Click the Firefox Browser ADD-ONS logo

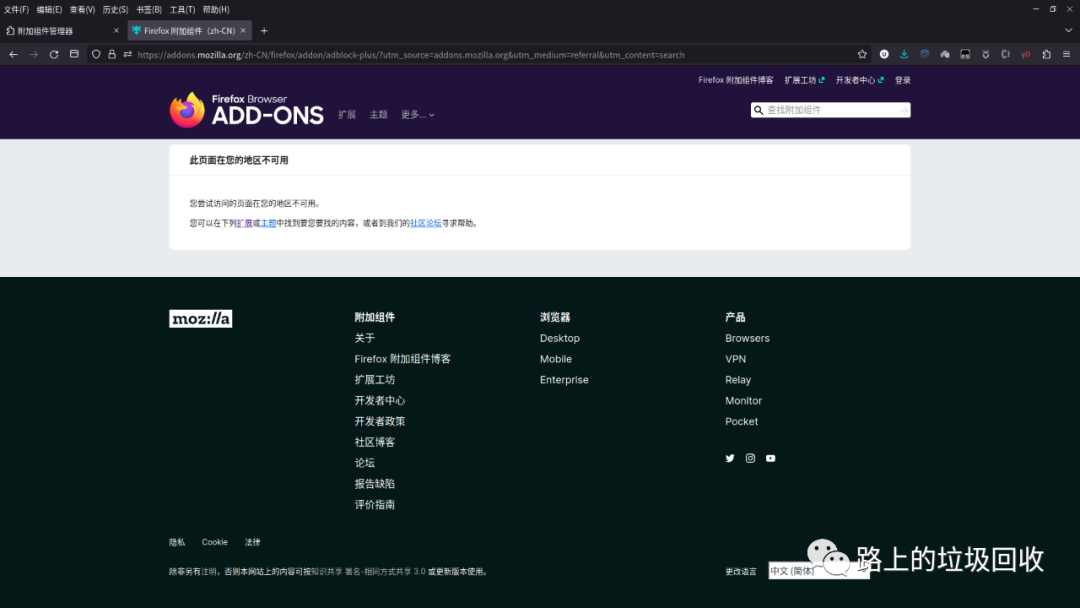coord(247,110)
